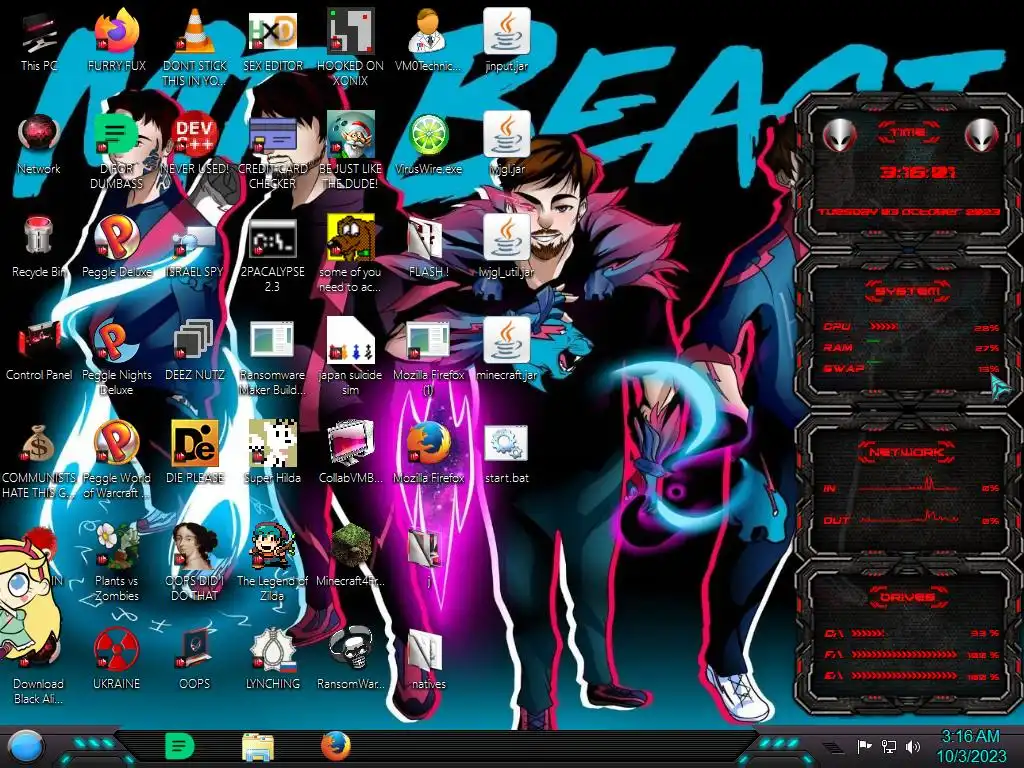1024x768 pixels.
Task: Open the Start orb button
Action: 25,746
